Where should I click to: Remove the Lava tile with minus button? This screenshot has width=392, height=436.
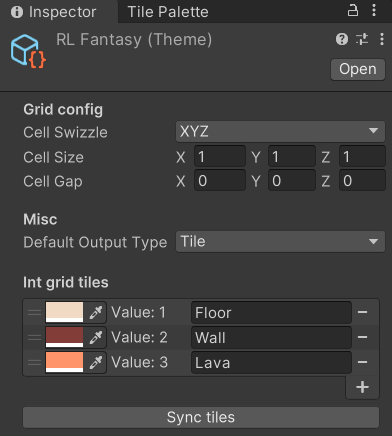(362, 362)
